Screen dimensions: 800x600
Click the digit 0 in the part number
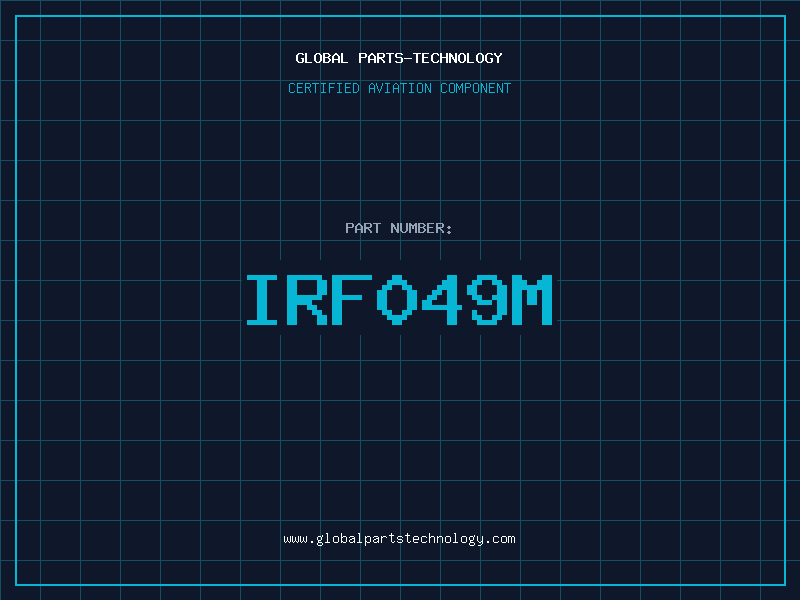397,300
